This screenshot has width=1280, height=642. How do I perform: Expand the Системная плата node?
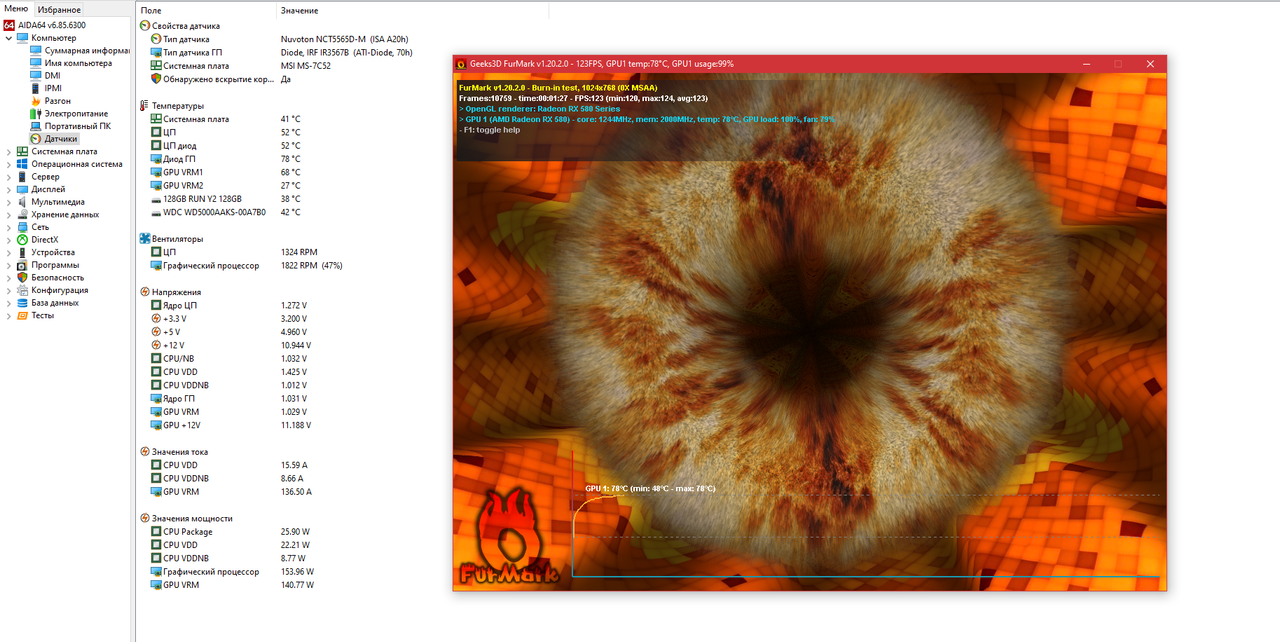coord(9,151)
